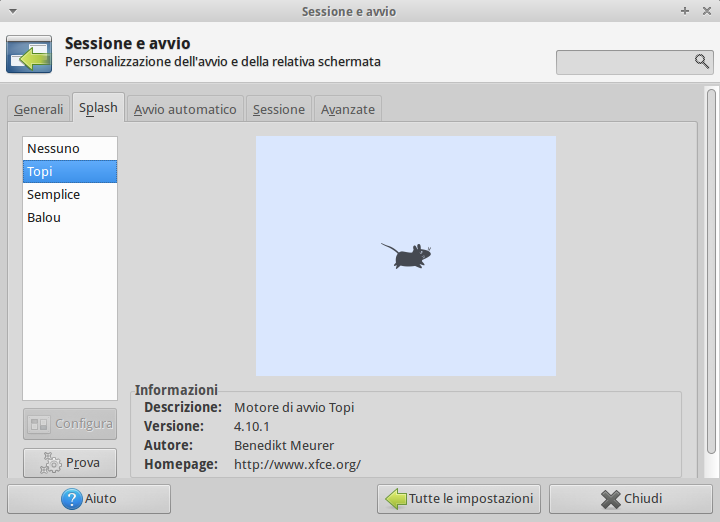
Task: Select Balou from the splash list
Action: point(44,217)
